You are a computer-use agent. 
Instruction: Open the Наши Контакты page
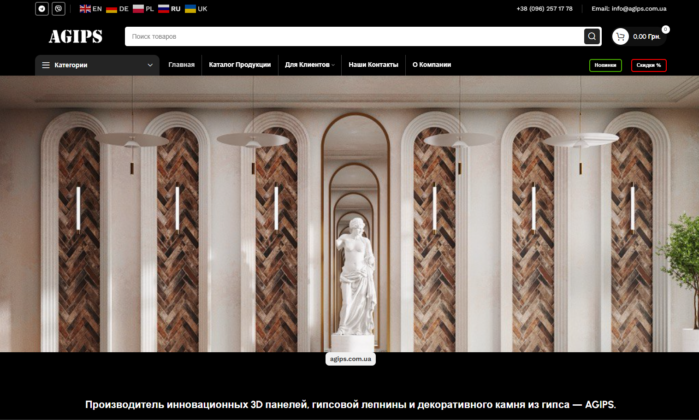click(x=373, y=65)
